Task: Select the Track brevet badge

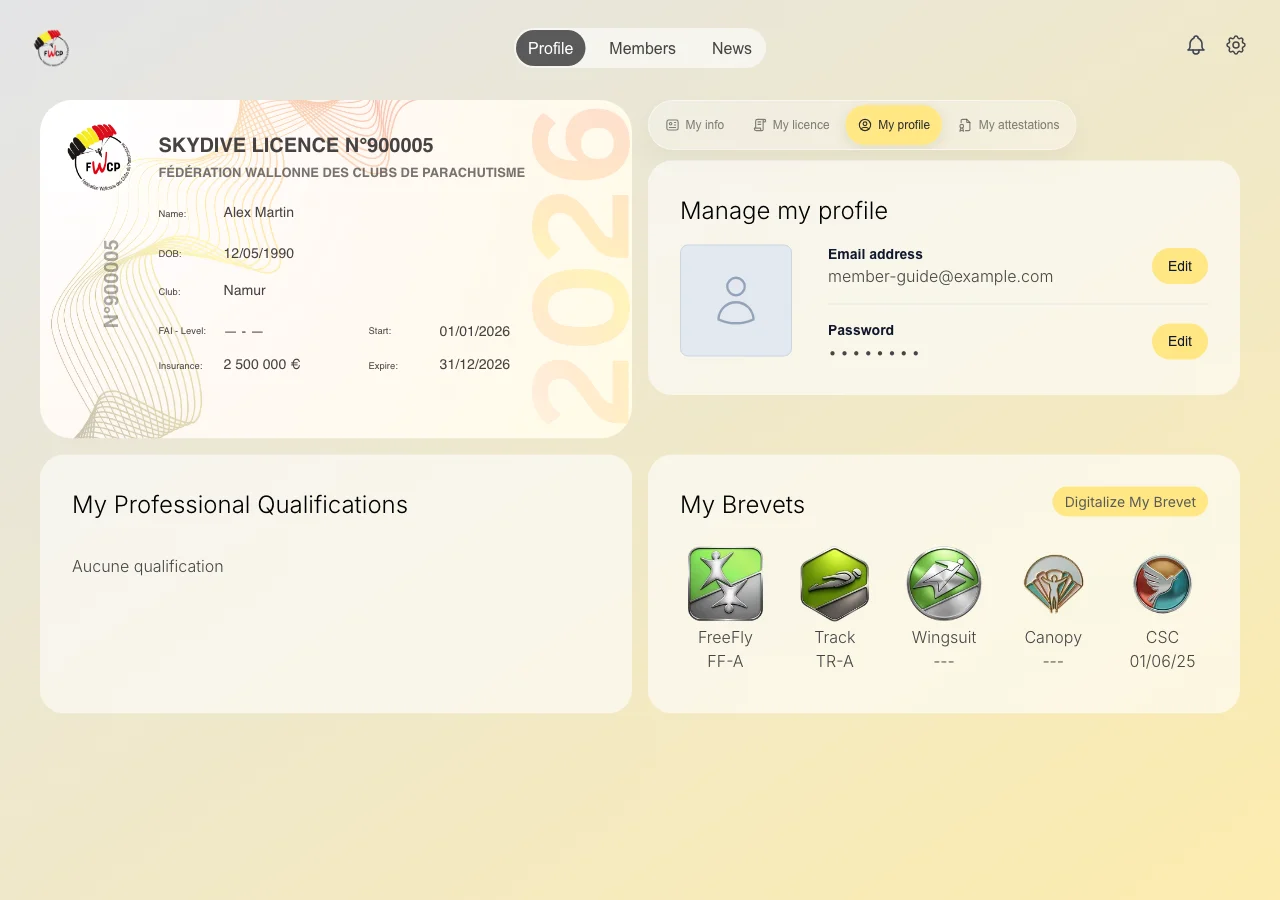Action: pos(835,584)
